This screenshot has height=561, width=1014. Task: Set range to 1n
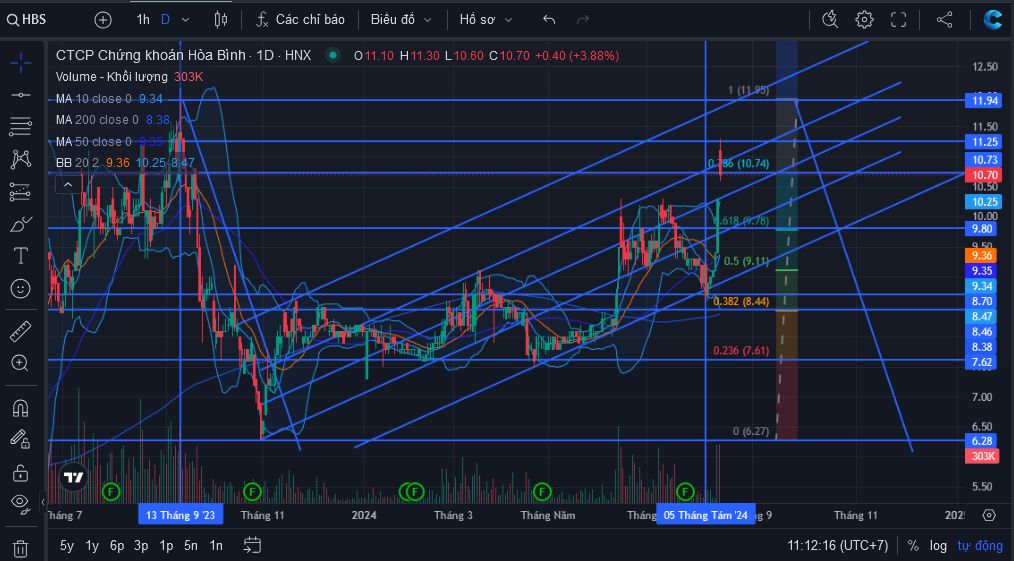pyautogui.click(x=216, y=545)
